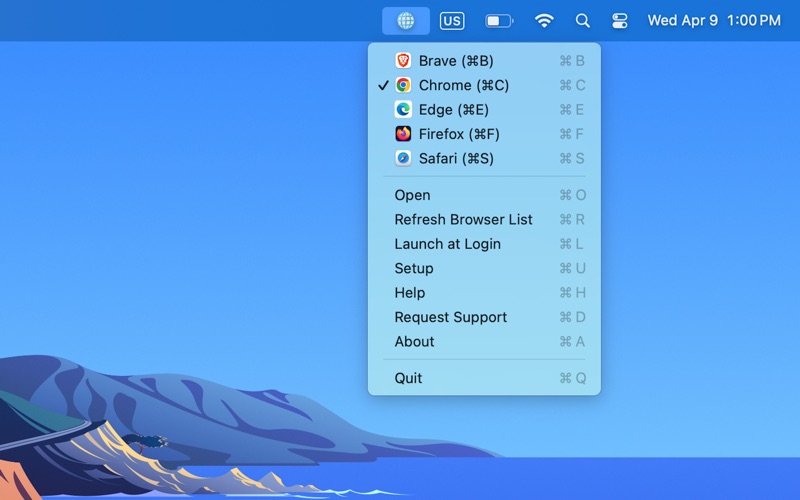This screenshot has width=800, height=500.
Task: Open Control Center toggles icon
Action: [x=619, y=20]
